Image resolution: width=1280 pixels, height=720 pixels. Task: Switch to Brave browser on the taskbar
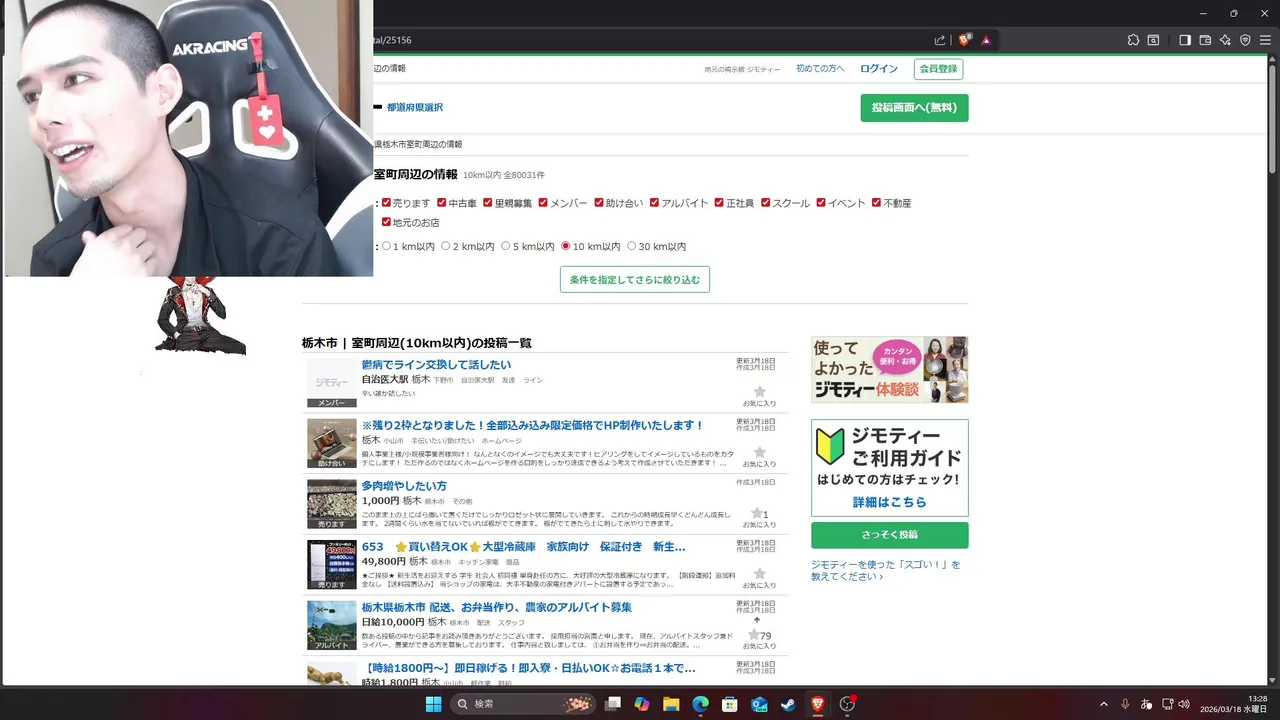point(818,704)
